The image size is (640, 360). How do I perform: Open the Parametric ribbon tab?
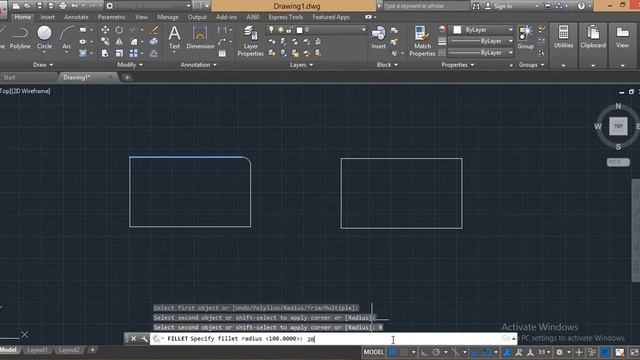click(111, 17)
